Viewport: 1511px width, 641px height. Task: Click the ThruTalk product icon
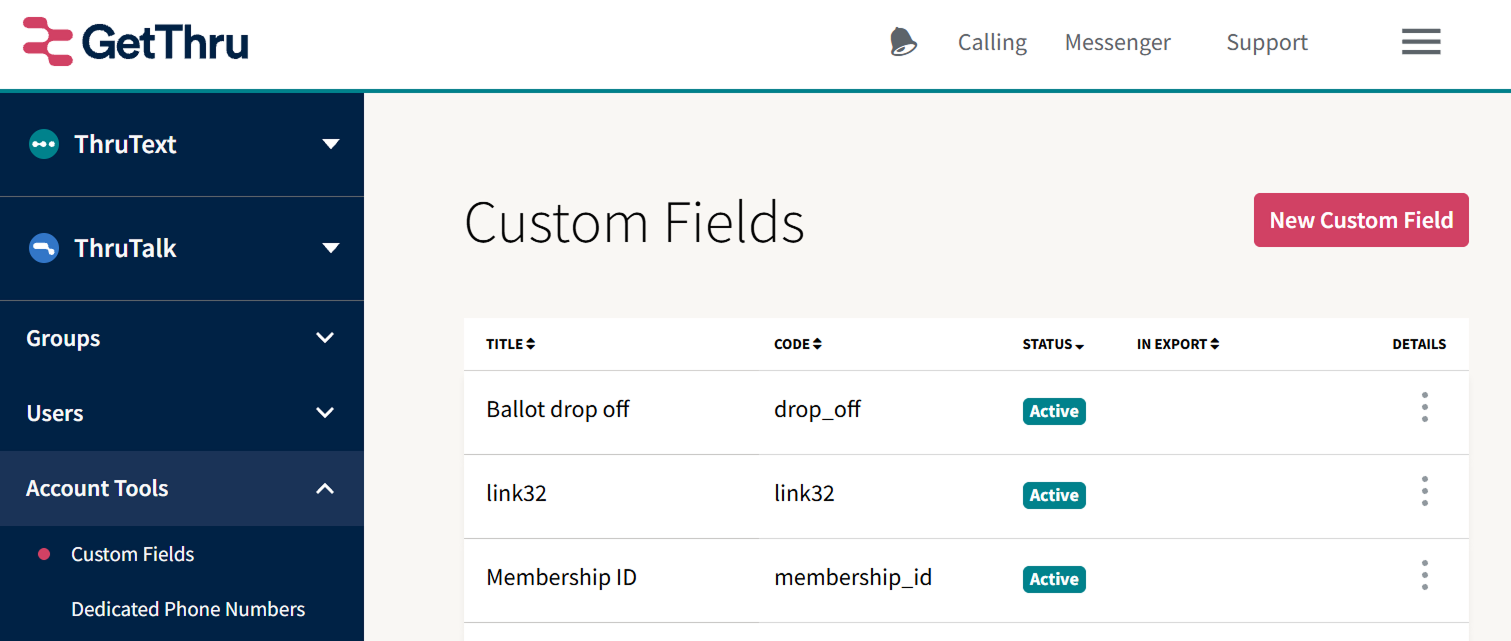pyautogui.click(x=44, y=248)
